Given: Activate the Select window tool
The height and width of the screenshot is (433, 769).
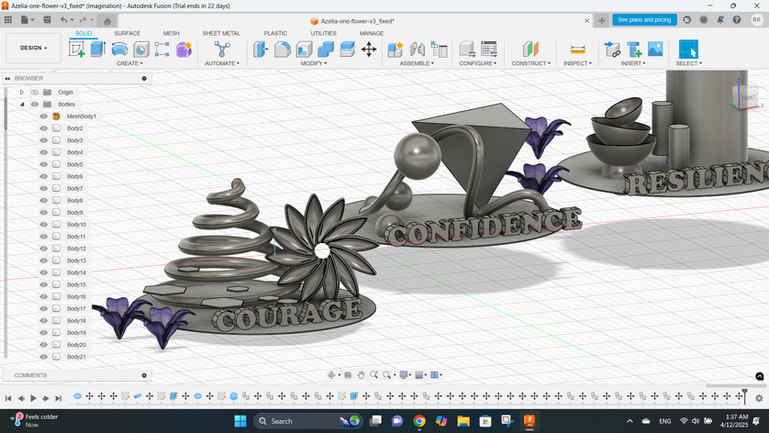Looking at the screenshot, I should (x=689, y=49).
